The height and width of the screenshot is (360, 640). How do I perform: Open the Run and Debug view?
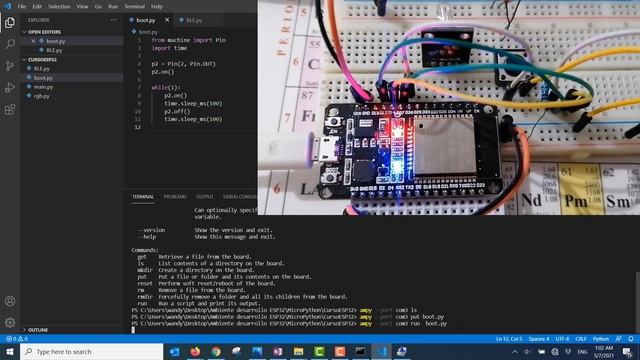coord(10,87)
